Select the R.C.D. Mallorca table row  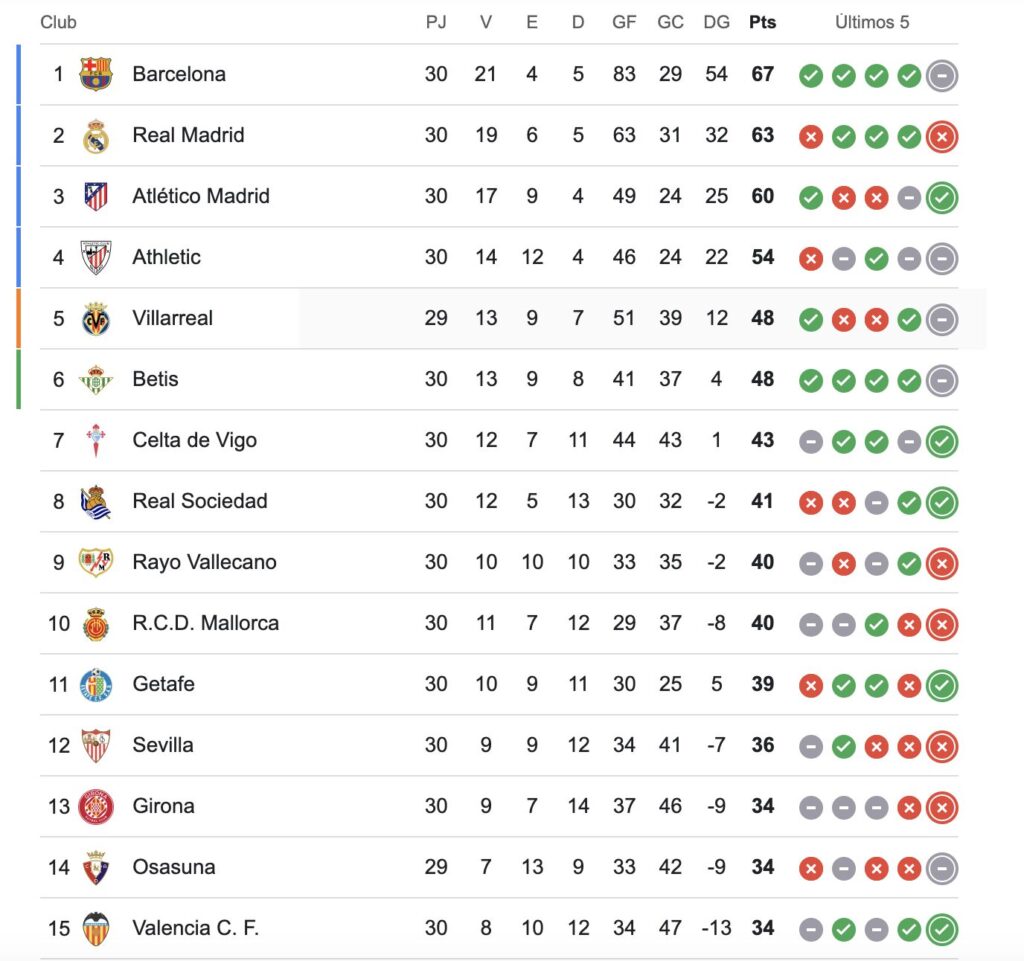coord(499,623)
